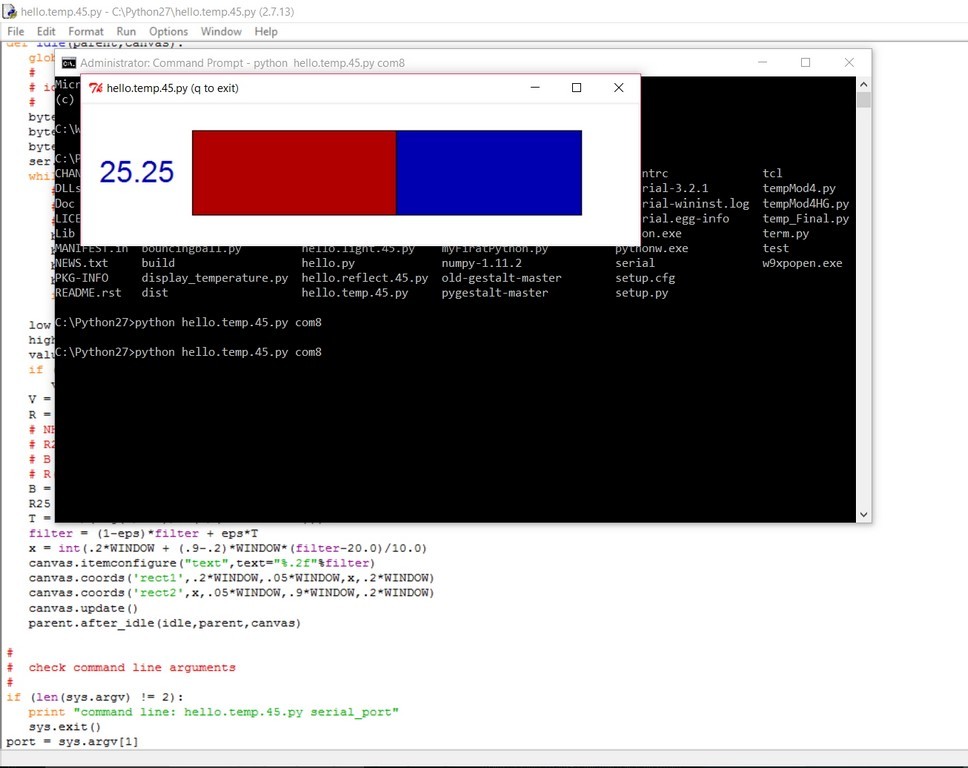This screenshot has width=968, height=768.
Task: Open the Options menu in IDLE
Action: click(x=168, y=31)
